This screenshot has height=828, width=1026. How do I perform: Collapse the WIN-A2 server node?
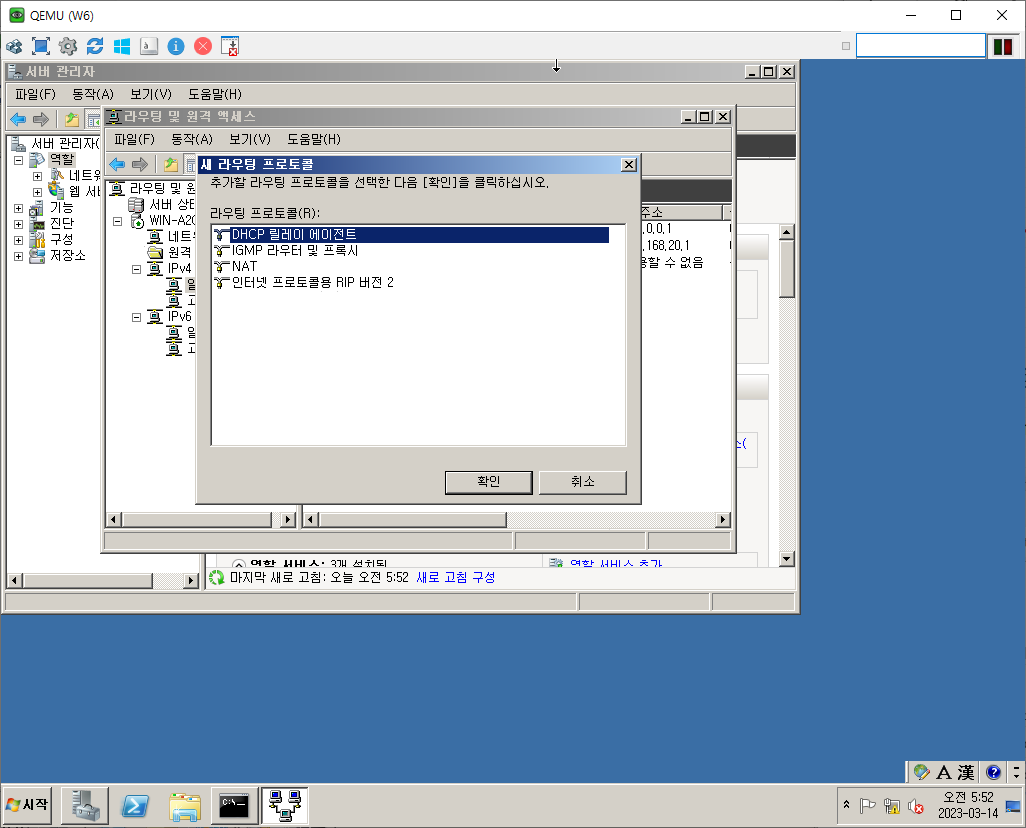click(118, 221)
